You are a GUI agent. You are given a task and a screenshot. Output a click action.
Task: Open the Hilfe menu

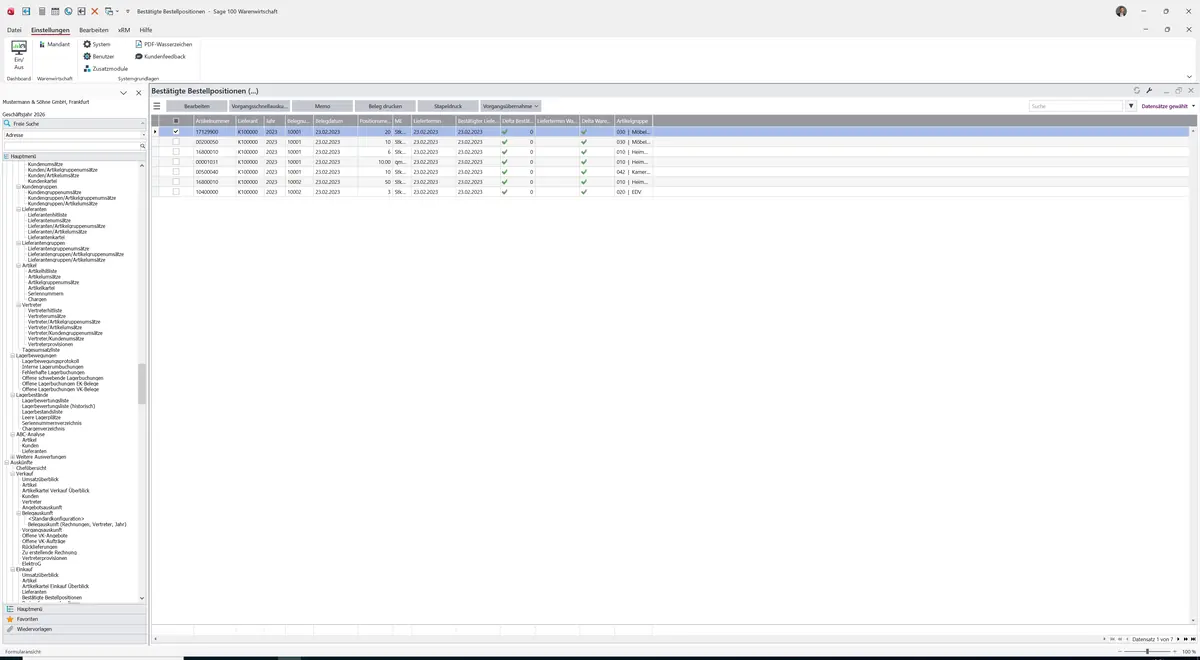click(146, 30)
